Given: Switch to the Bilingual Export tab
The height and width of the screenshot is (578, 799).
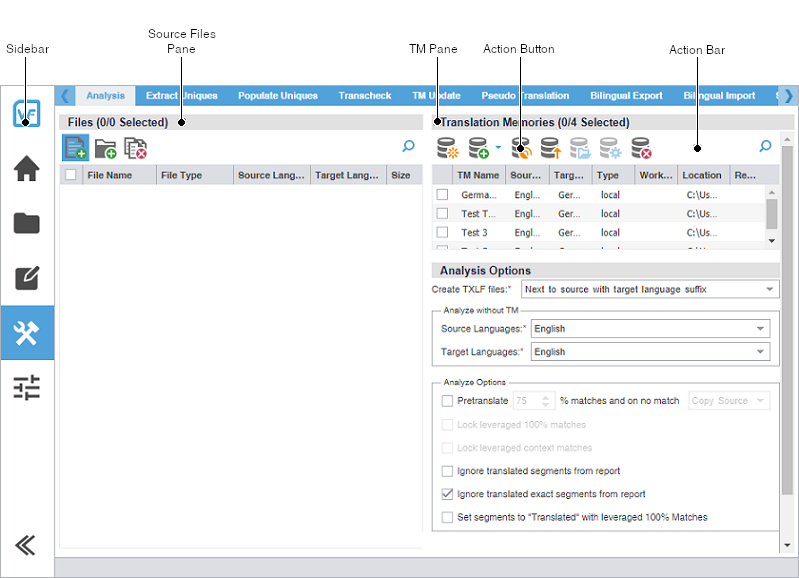Looking at the screenshot, I should [x=626, y=96].
